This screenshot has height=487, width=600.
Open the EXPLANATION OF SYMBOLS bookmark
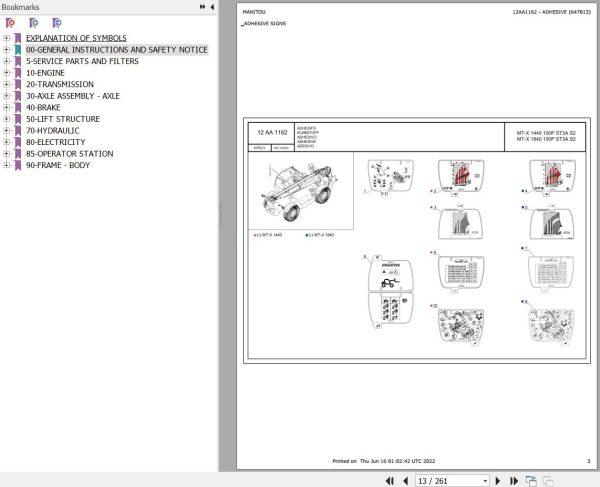[76, 38]
